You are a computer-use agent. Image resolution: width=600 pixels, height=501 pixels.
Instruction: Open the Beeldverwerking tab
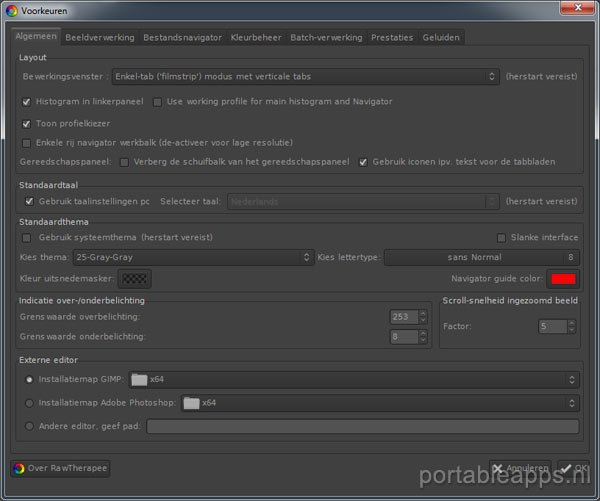[x=100, y=38]
